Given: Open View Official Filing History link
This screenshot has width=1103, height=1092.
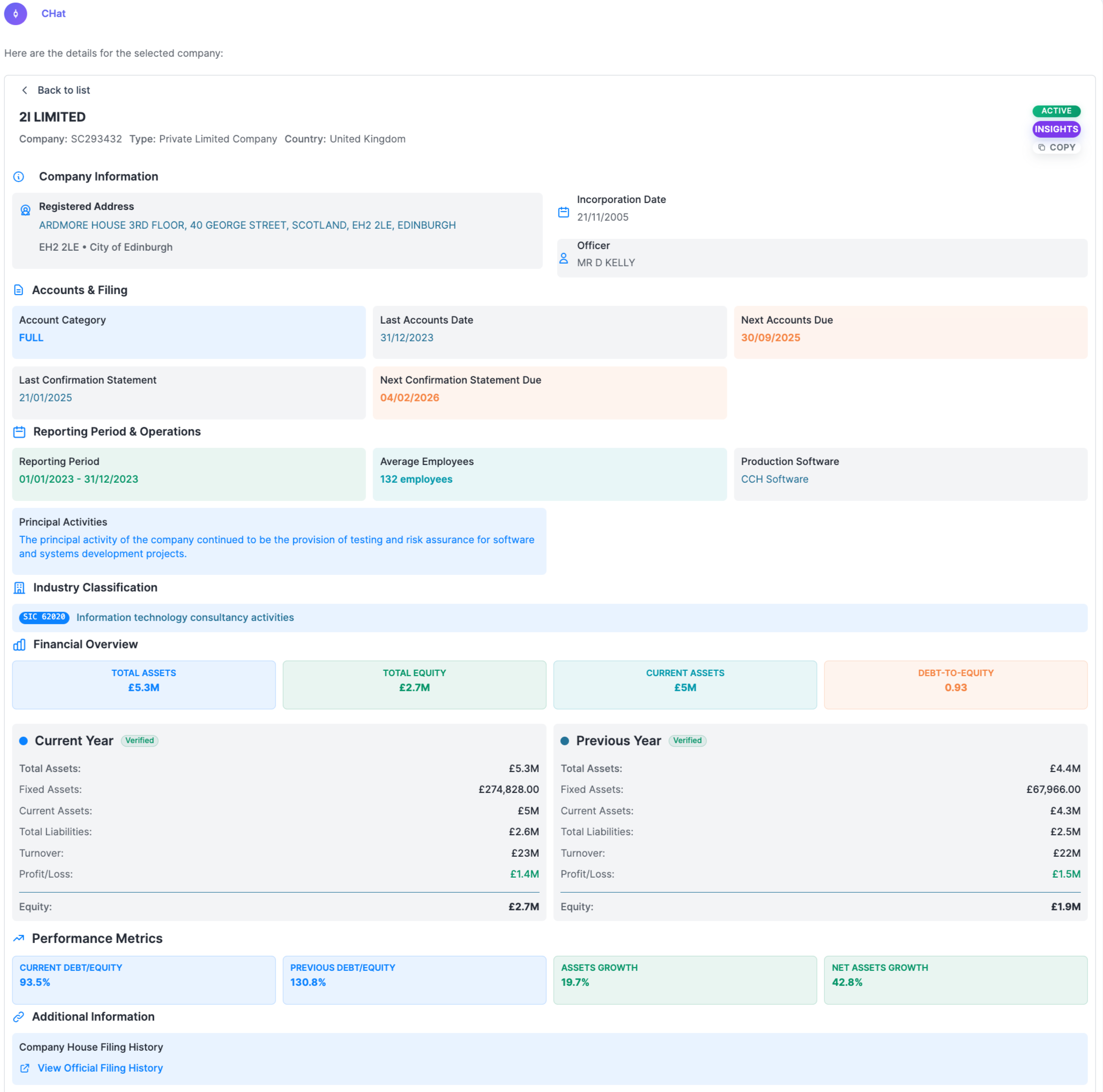Looking at the screenshot, I should (100, 1068).
